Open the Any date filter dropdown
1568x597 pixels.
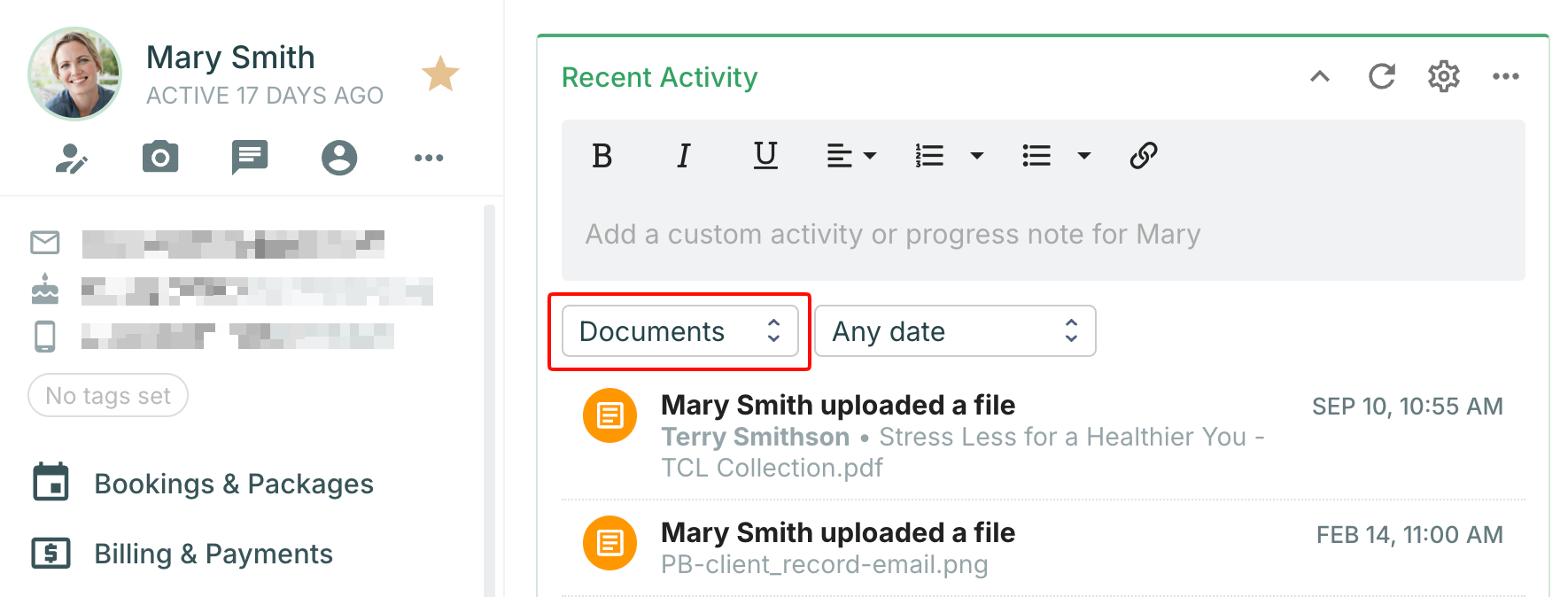point(954,331)
